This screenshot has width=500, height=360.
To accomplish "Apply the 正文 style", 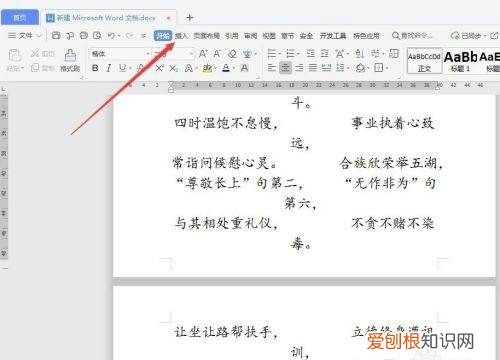I will [x=424, y=61].
